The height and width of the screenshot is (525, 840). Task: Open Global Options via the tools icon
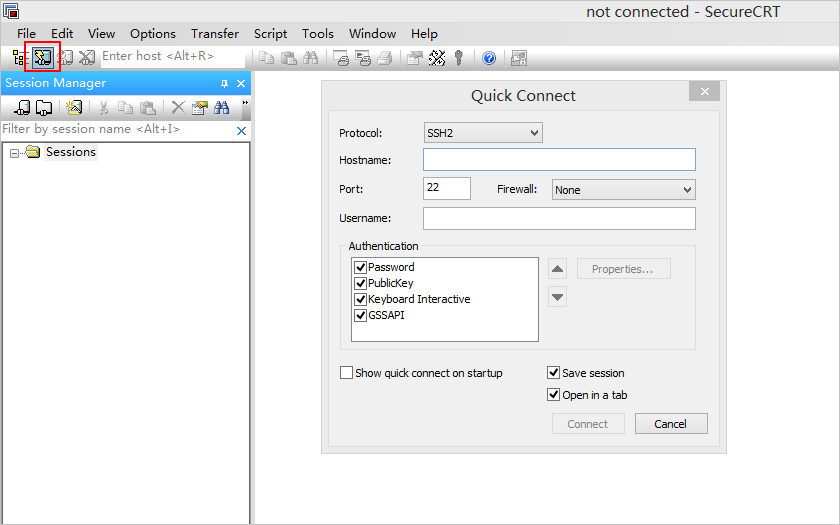coord(437,57)
